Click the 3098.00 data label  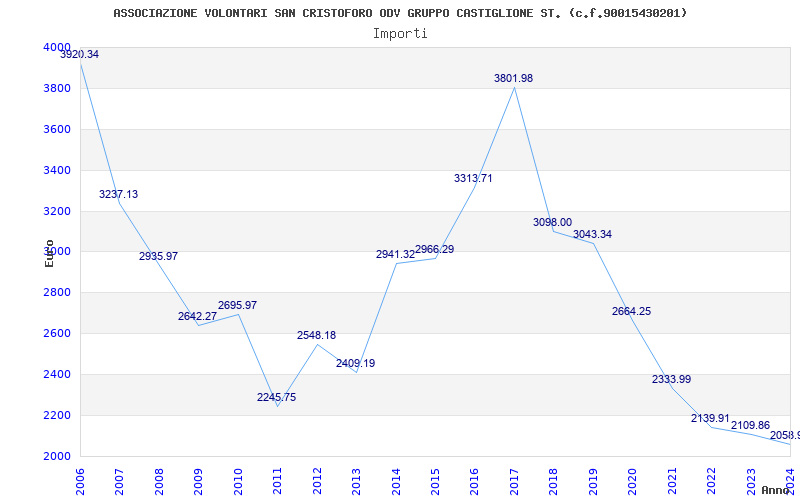click(553, 222)
